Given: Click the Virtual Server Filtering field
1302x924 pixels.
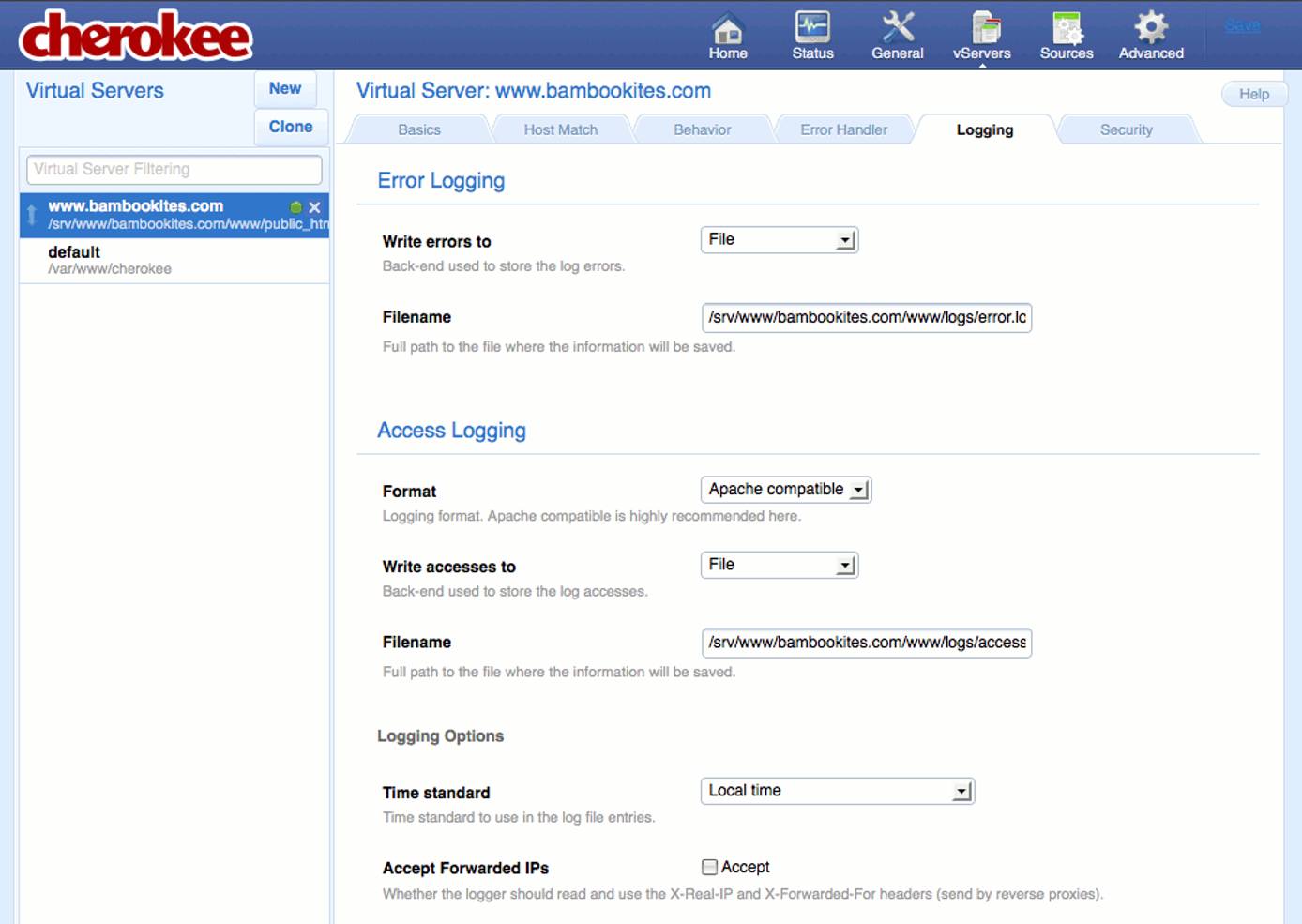Looking at the screenshot, I should pos(173,170).
